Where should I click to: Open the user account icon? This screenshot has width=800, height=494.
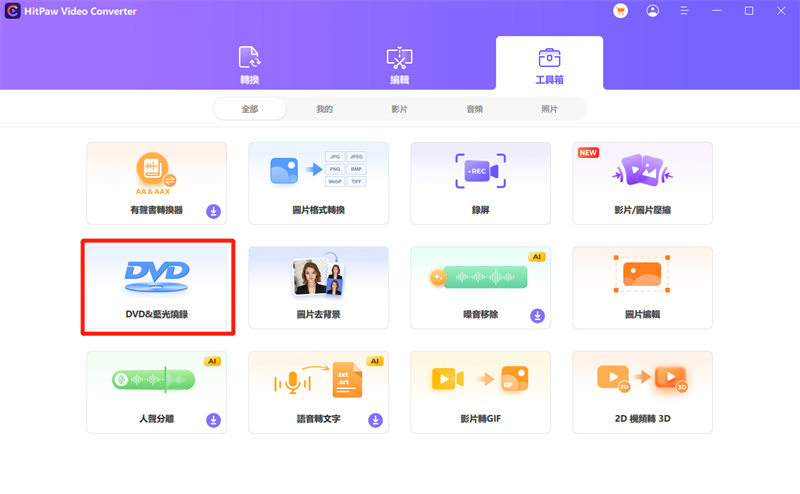[x=653, y=11]
